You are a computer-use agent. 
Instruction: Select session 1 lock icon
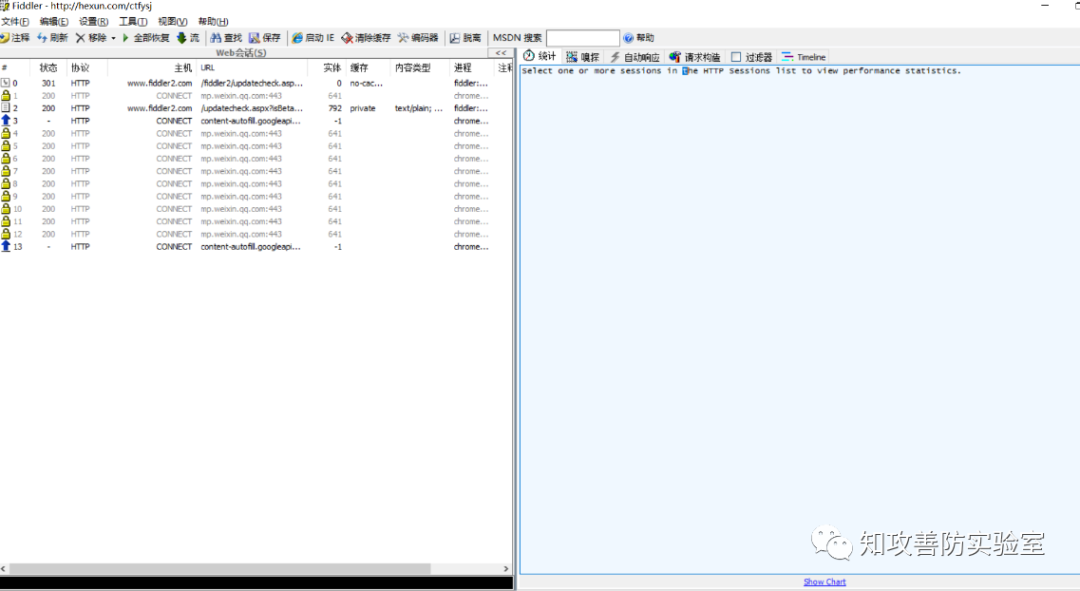[6, 96]
